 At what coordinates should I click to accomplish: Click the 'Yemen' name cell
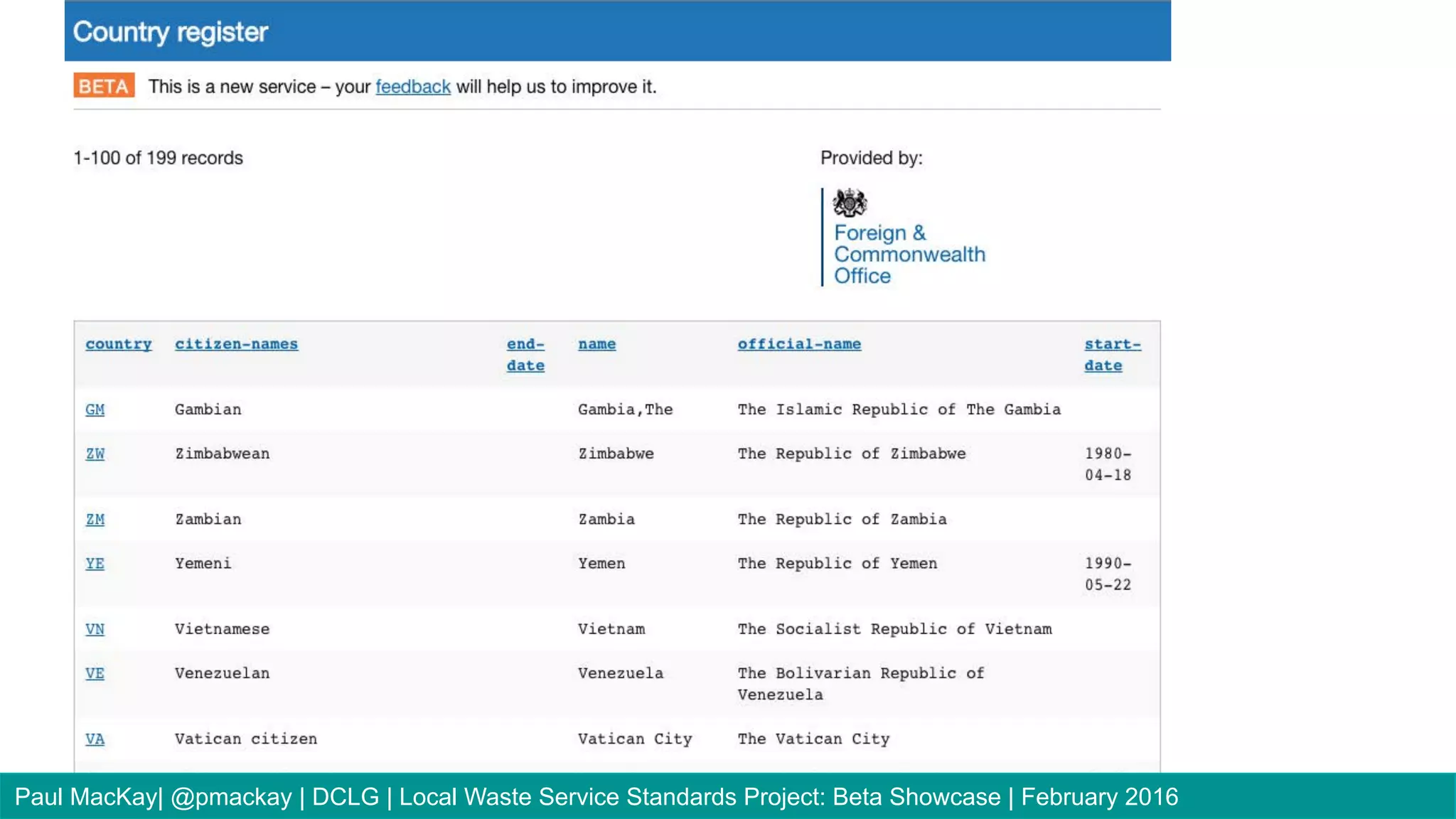tap(601, 564)
